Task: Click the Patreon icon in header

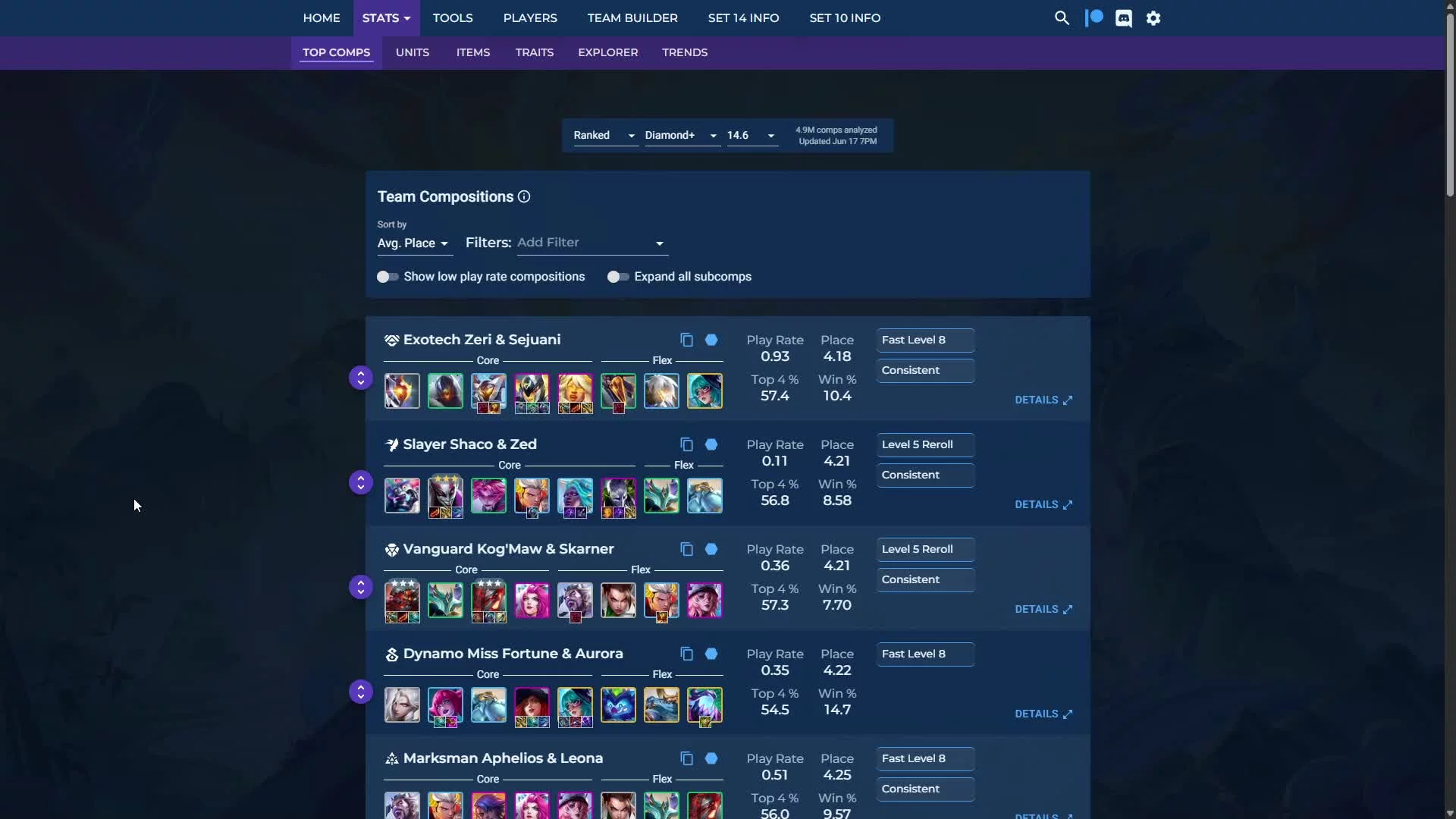Action: coord(1094,18)
